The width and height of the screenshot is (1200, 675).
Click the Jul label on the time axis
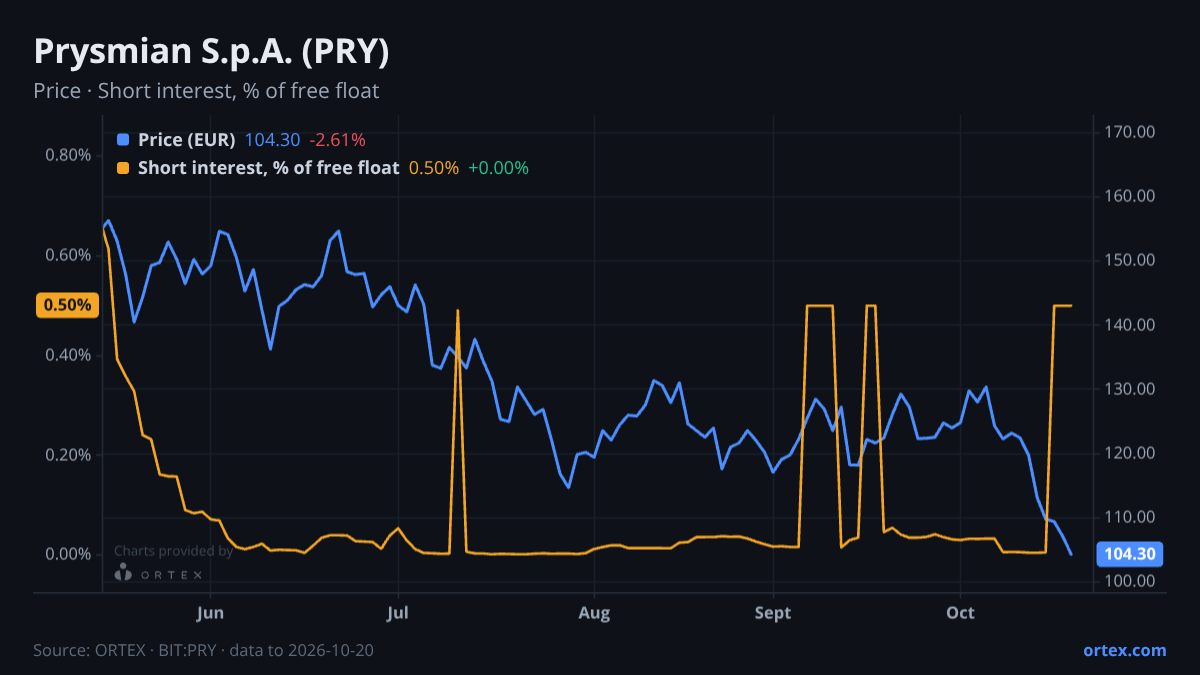pos(398,612)
